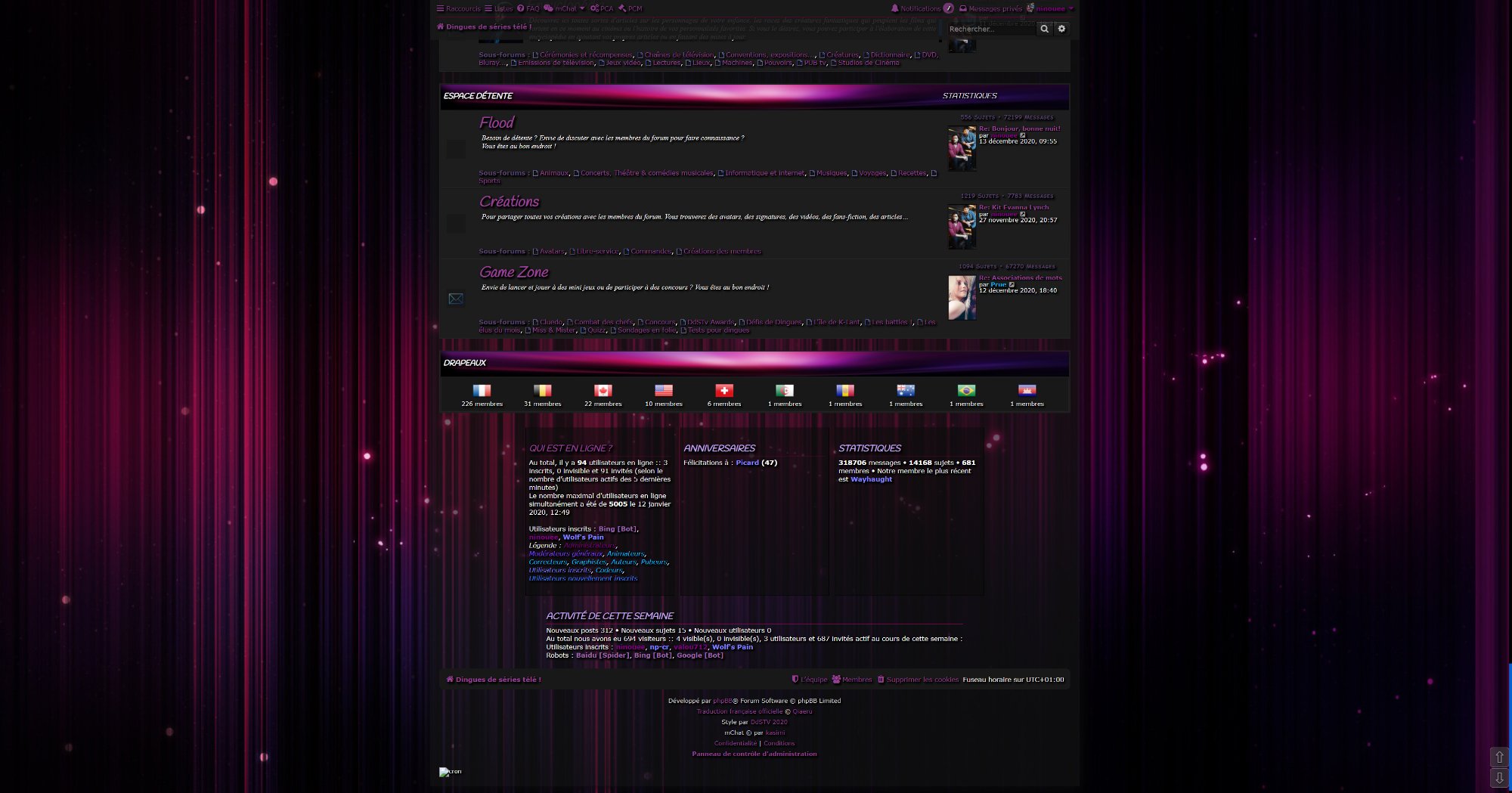The width and height of the screenshot is (1512, 793).
Task: Expand the mChat dropdown
Action: tap(564, 8)
